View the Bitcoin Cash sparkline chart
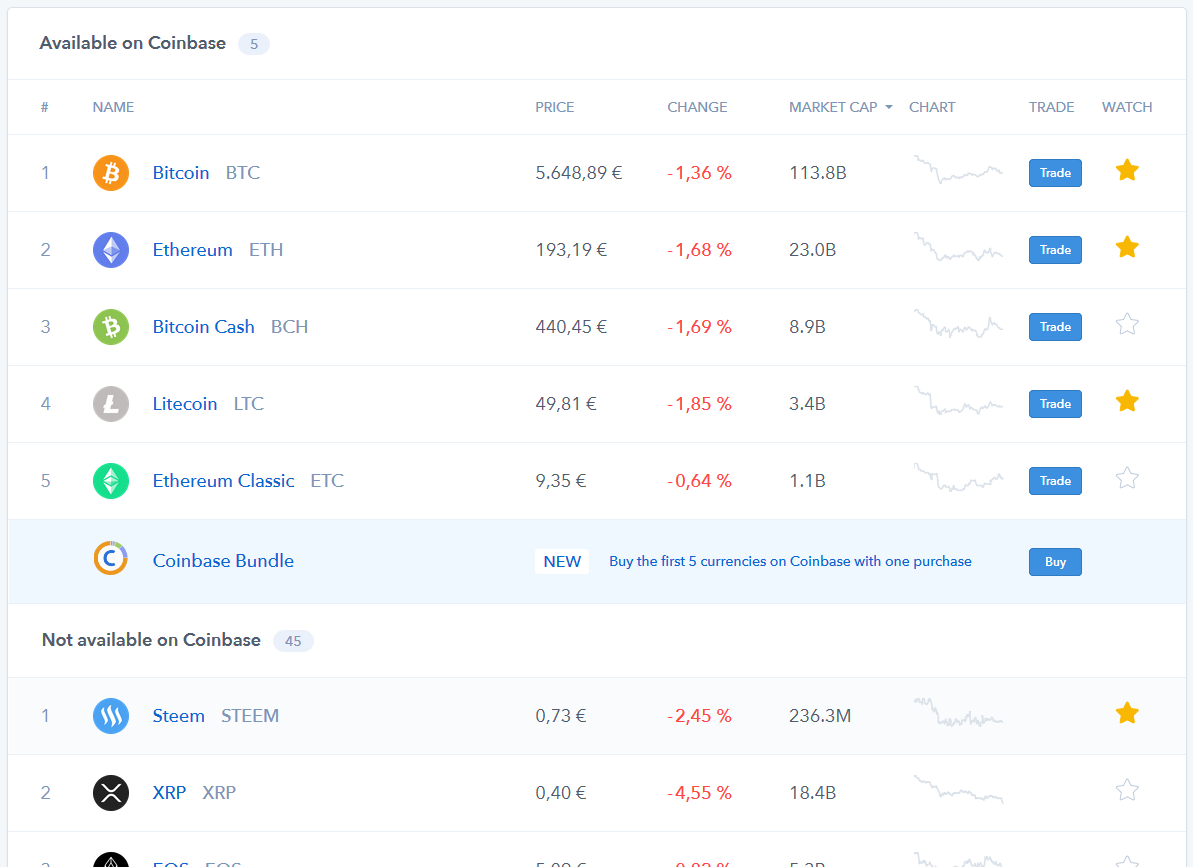1193x867 pixels. 958,324
